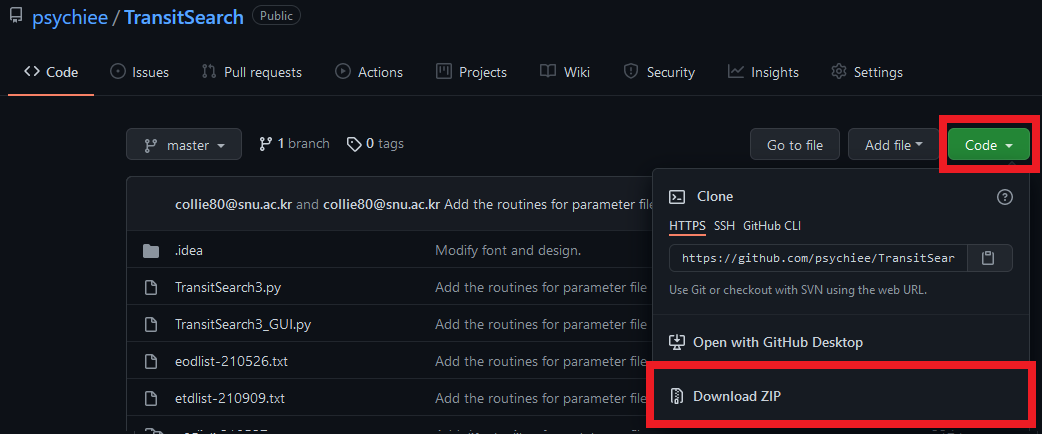This screenshot has height=434, width=1042.
Task: Copy clone URL with the clipboard icon
Action: (990, 258)
